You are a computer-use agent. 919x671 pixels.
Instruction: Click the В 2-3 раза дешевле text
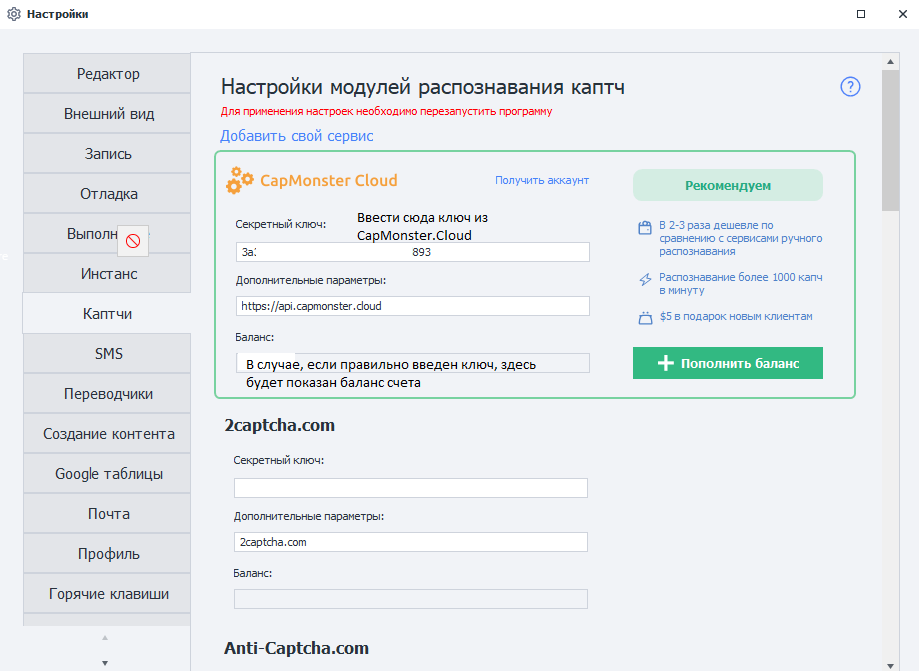coord(740,238)
